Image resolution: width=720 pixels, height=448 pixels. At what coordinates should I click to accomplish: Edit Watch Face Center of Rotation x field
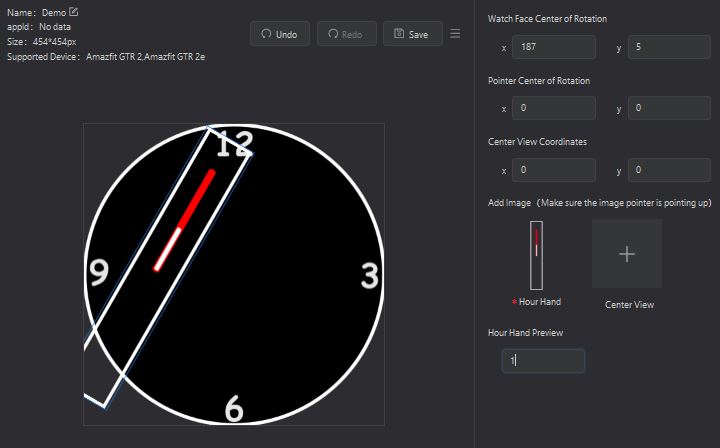point(554,47)
